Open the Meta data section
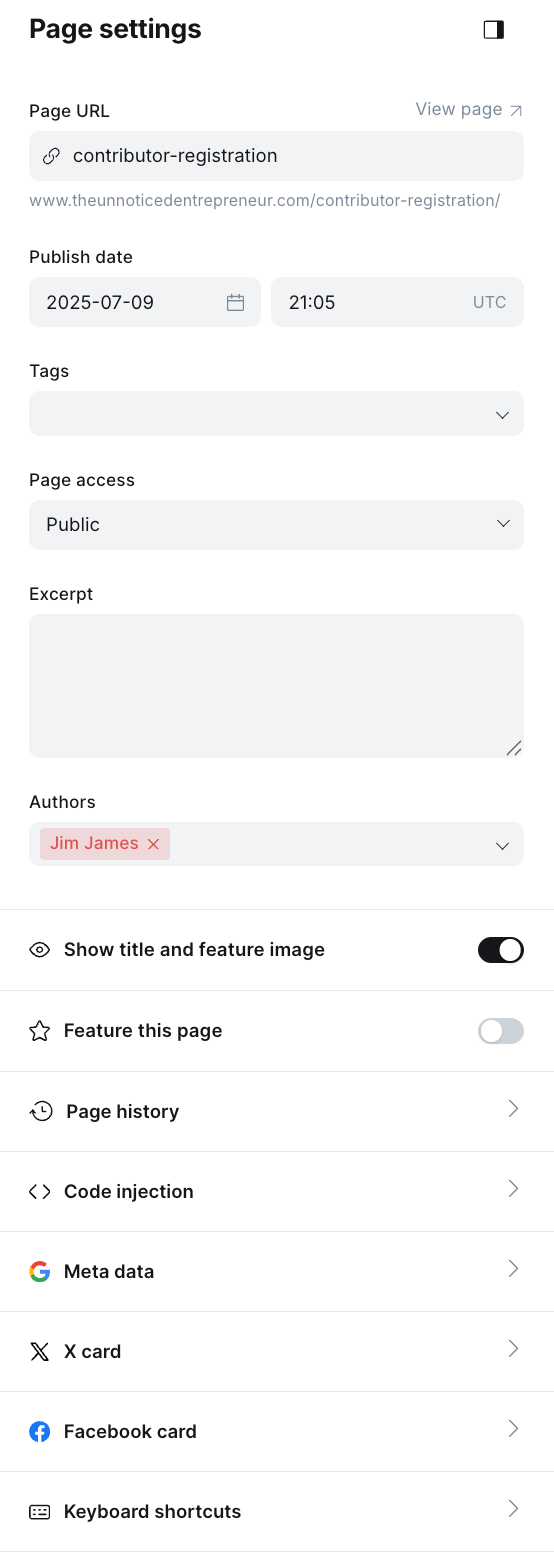 click(x=277, y=1272)
